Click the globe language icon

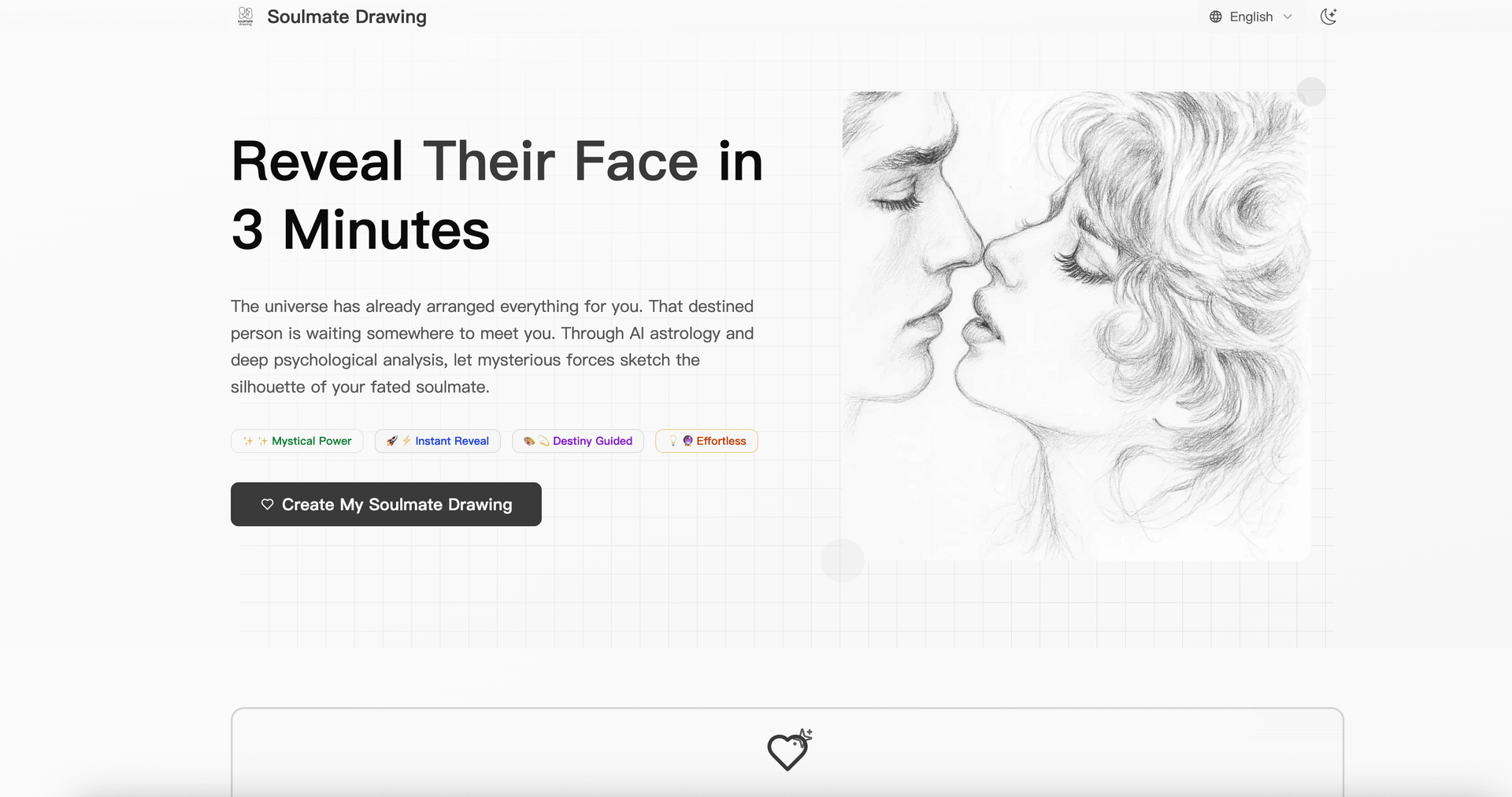(1216, 17)
